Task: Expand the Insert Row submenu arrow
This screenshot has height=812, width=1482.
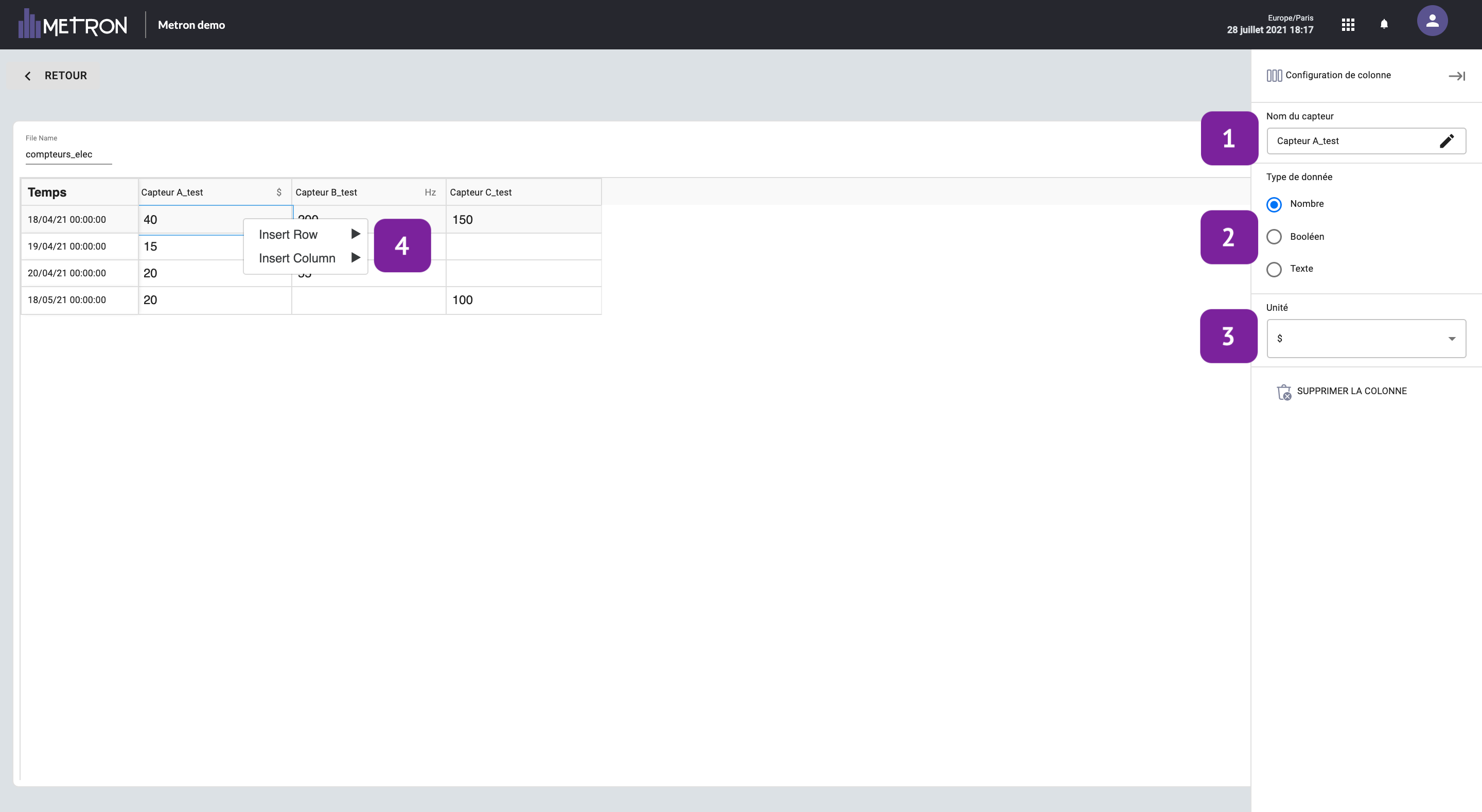Action: [356, 234]
